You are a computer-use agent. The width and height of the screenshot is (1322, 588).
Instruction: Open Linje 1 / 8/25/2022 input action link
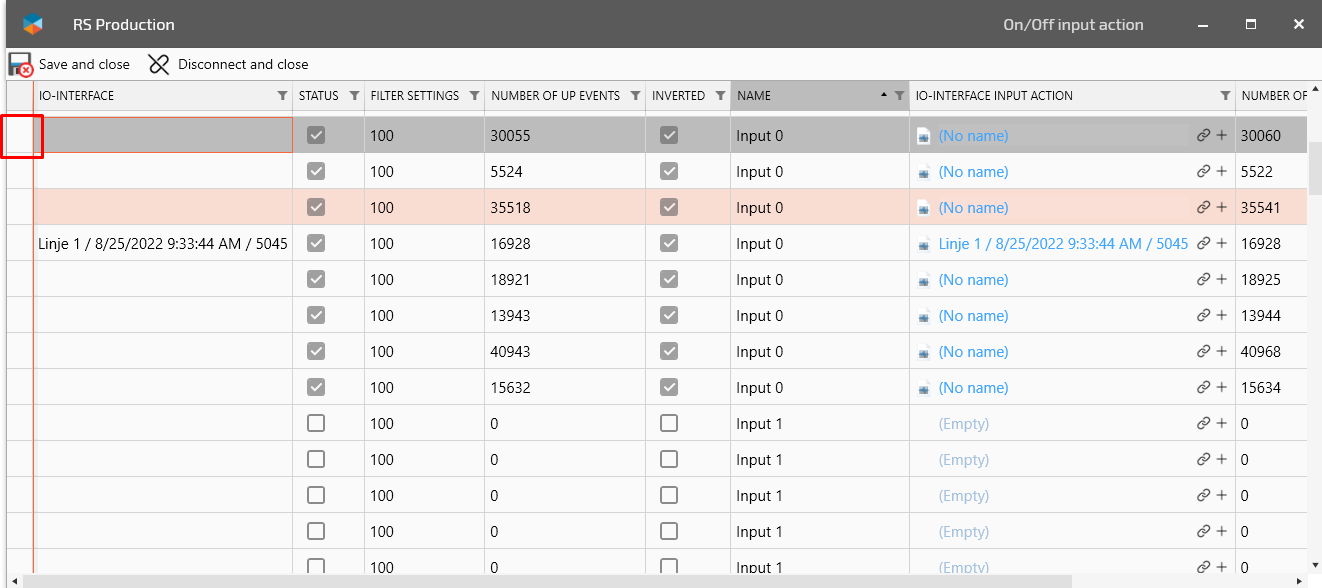click(x=1062, y=244)
